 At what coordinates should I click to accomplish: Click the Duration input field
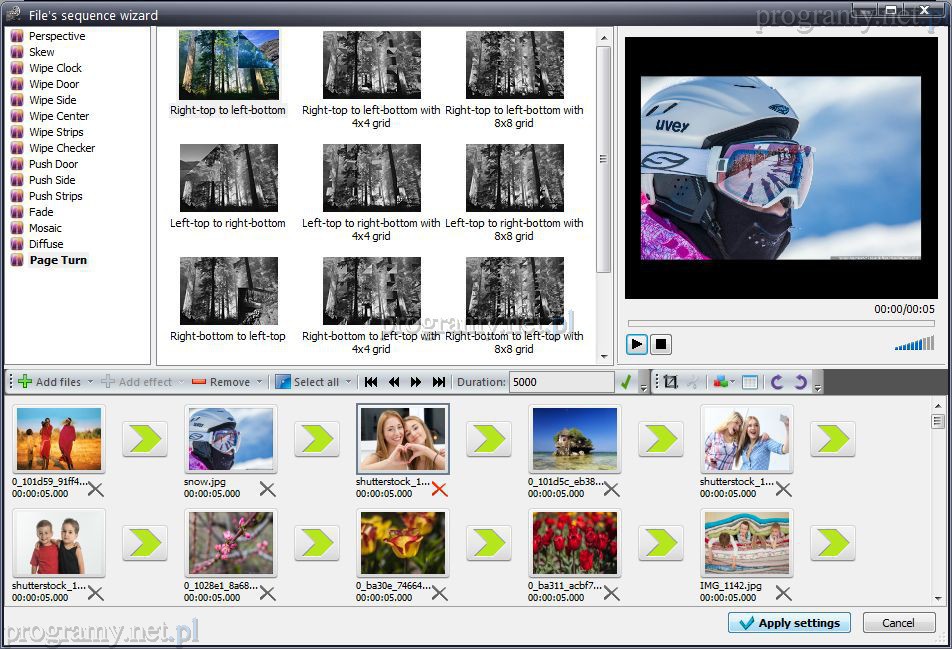click(x=560, y=382)
